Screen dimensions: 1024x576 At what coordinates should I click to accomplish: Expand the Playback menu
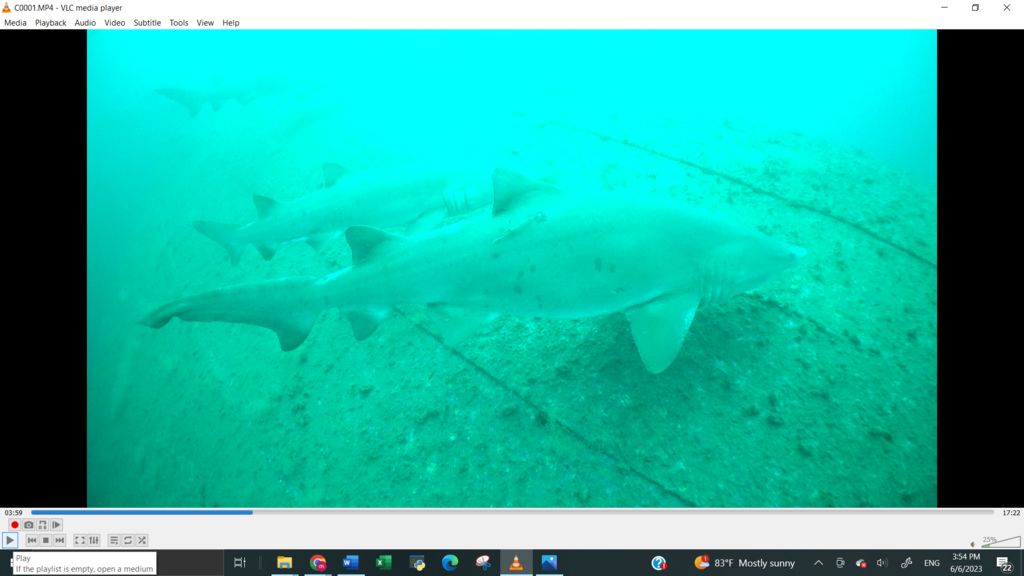[50, 23]
